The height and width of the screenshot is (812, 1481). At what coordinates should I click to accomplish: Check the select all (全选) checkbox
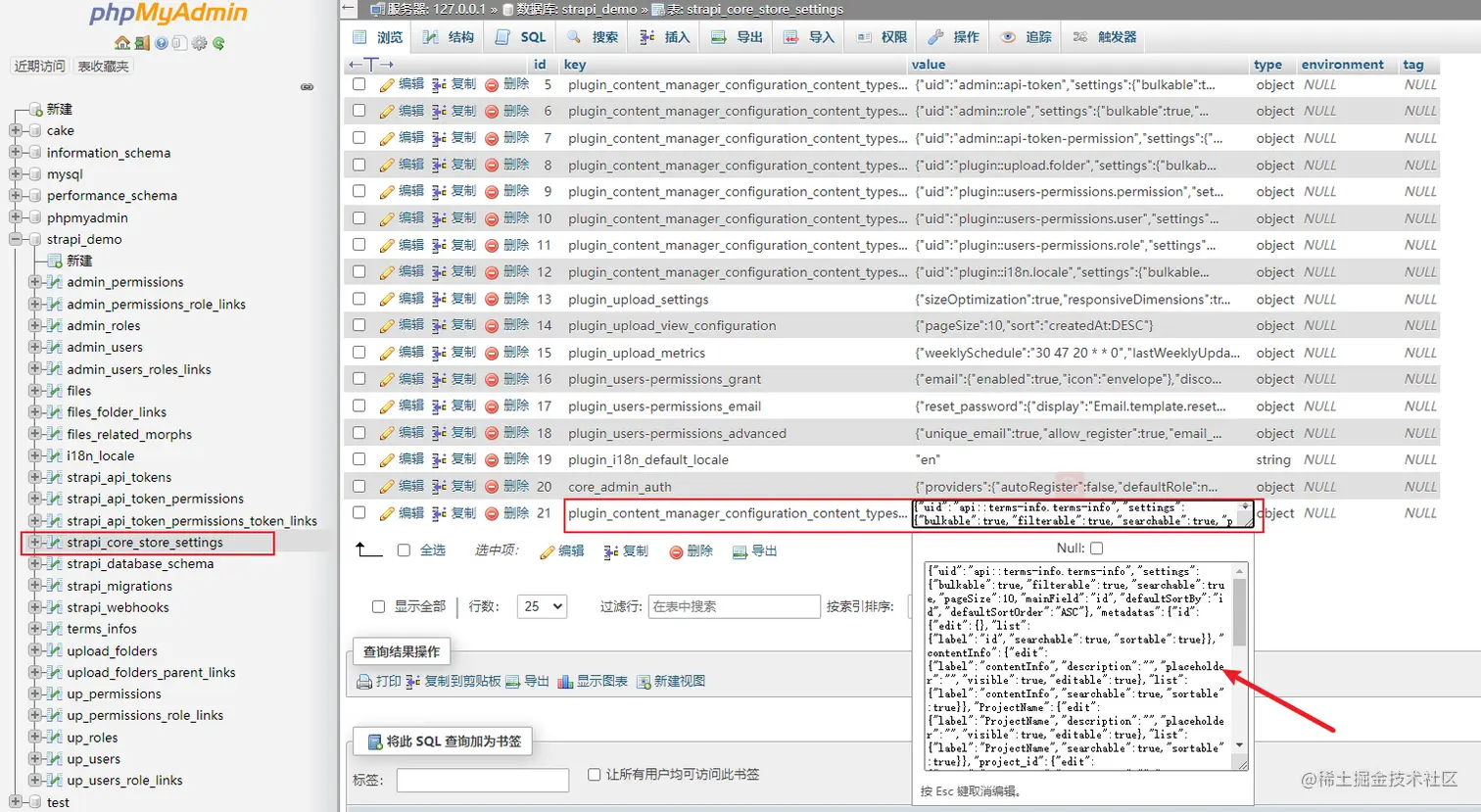pos(404,550)
